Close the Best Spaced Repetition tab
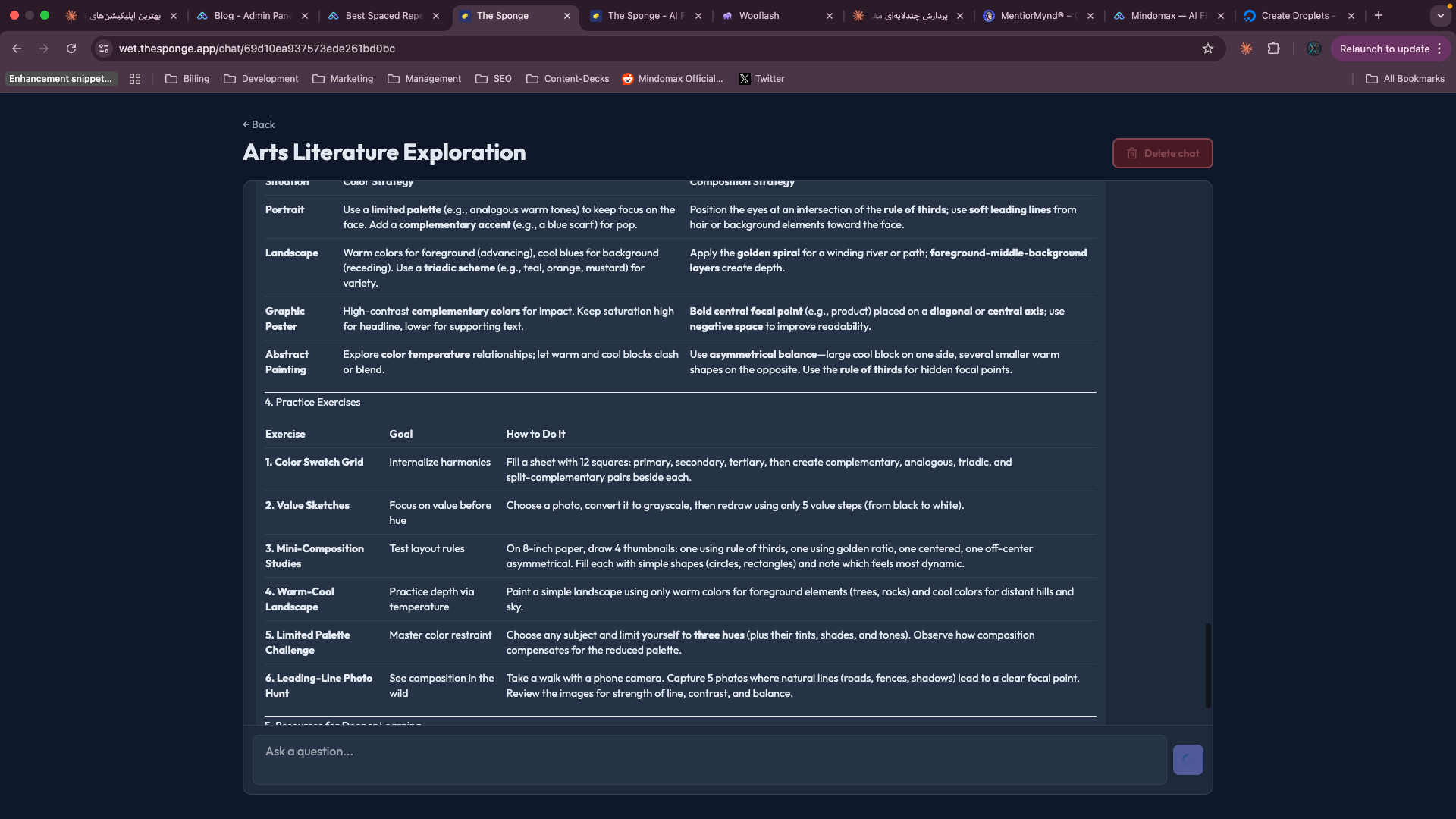Viewport: 1456px width, 819px height. point(436,15)
